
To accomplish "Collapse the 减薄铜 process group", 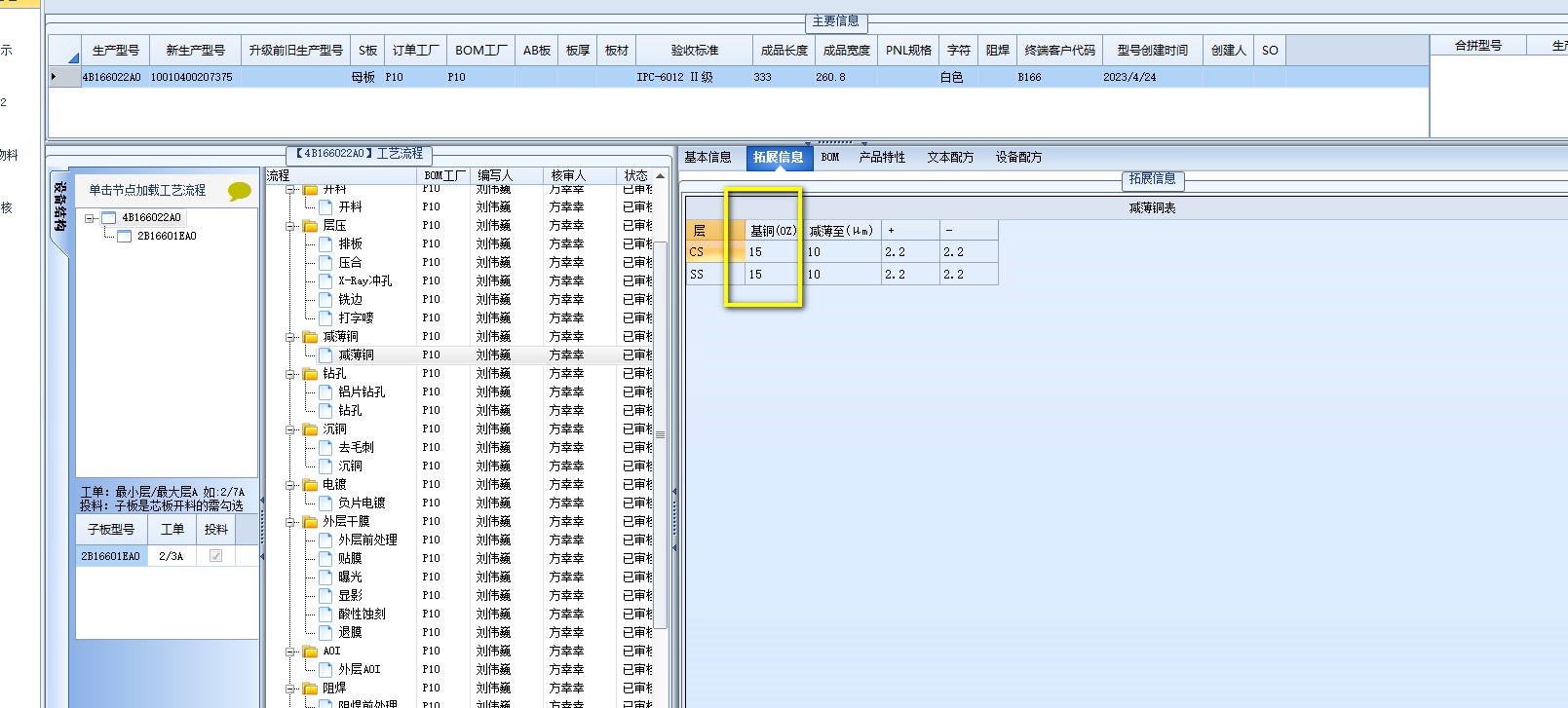I will 290,337.
